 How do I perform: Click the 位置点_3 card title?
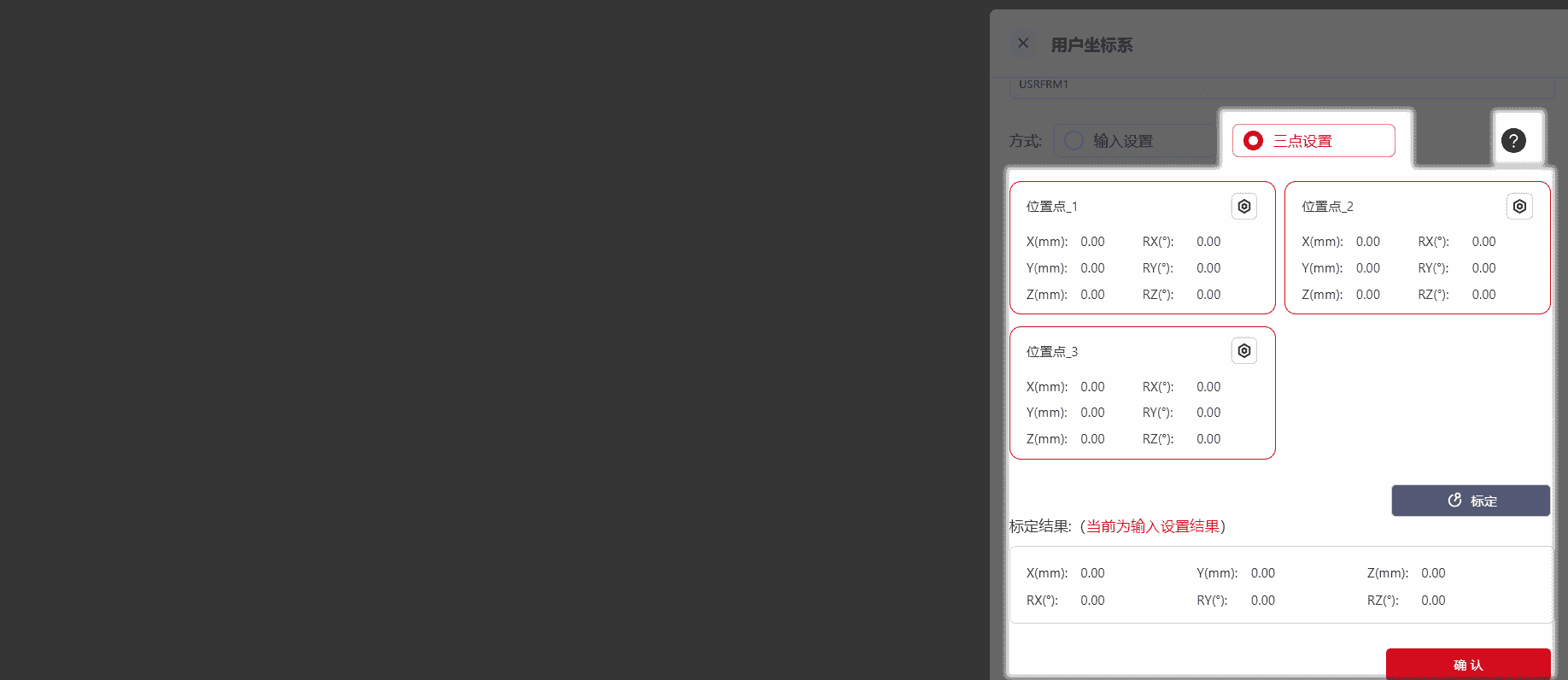point(1051,352)
